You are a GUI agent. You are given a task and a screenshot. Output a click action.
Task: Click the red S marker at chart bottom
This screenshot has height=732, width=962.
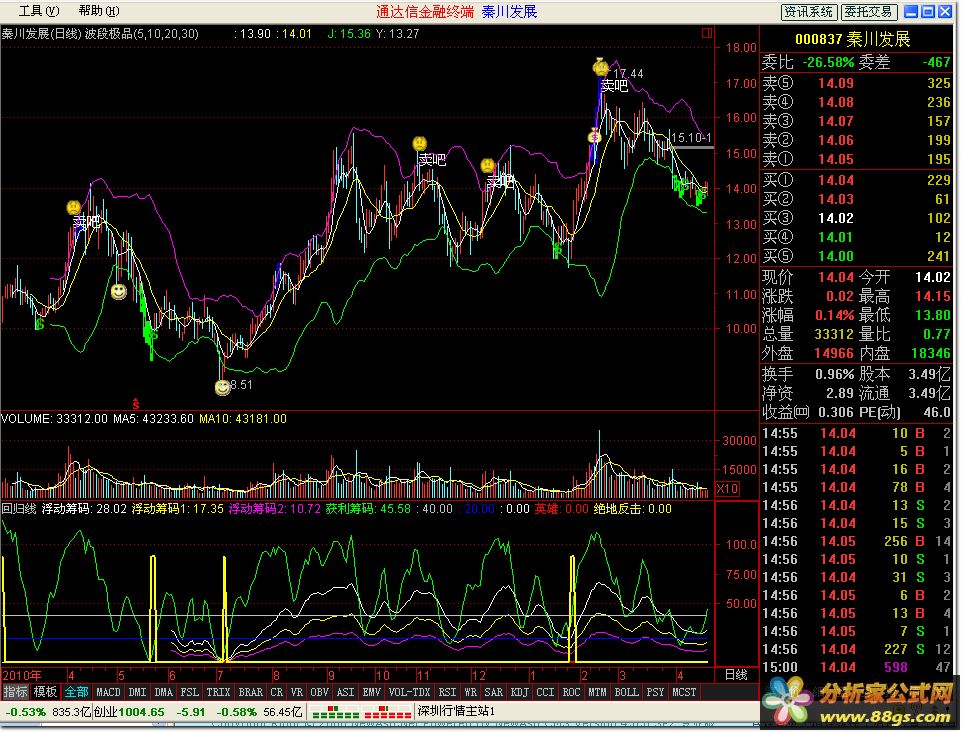pyautogui.click(x=136, y=404)
